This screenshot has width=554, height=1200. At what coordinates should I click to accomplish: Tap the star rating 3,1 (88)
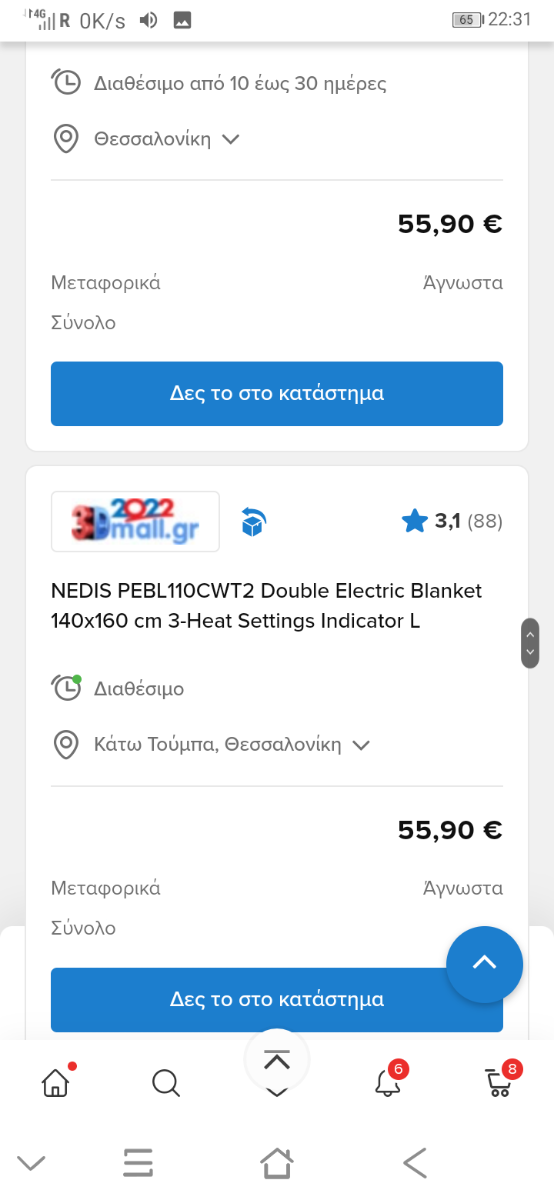[x=451, y=521]
